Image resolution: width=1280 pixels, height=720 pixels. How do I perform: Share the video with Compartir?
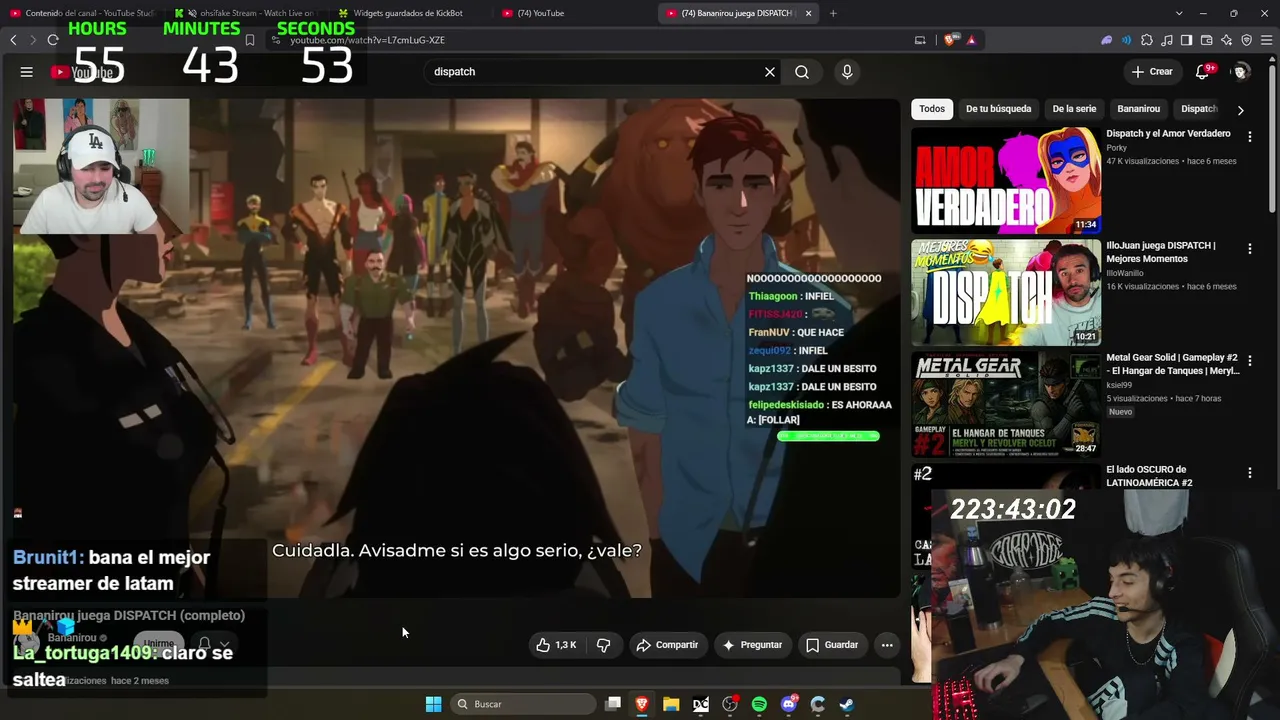coord(667,645)
